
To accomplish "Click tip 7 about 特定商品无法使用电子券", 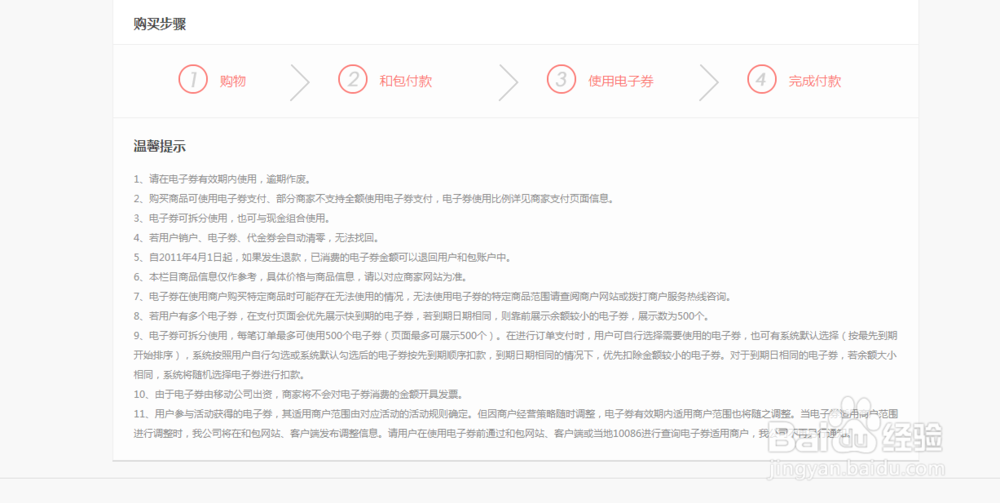I will pos(433,296).
